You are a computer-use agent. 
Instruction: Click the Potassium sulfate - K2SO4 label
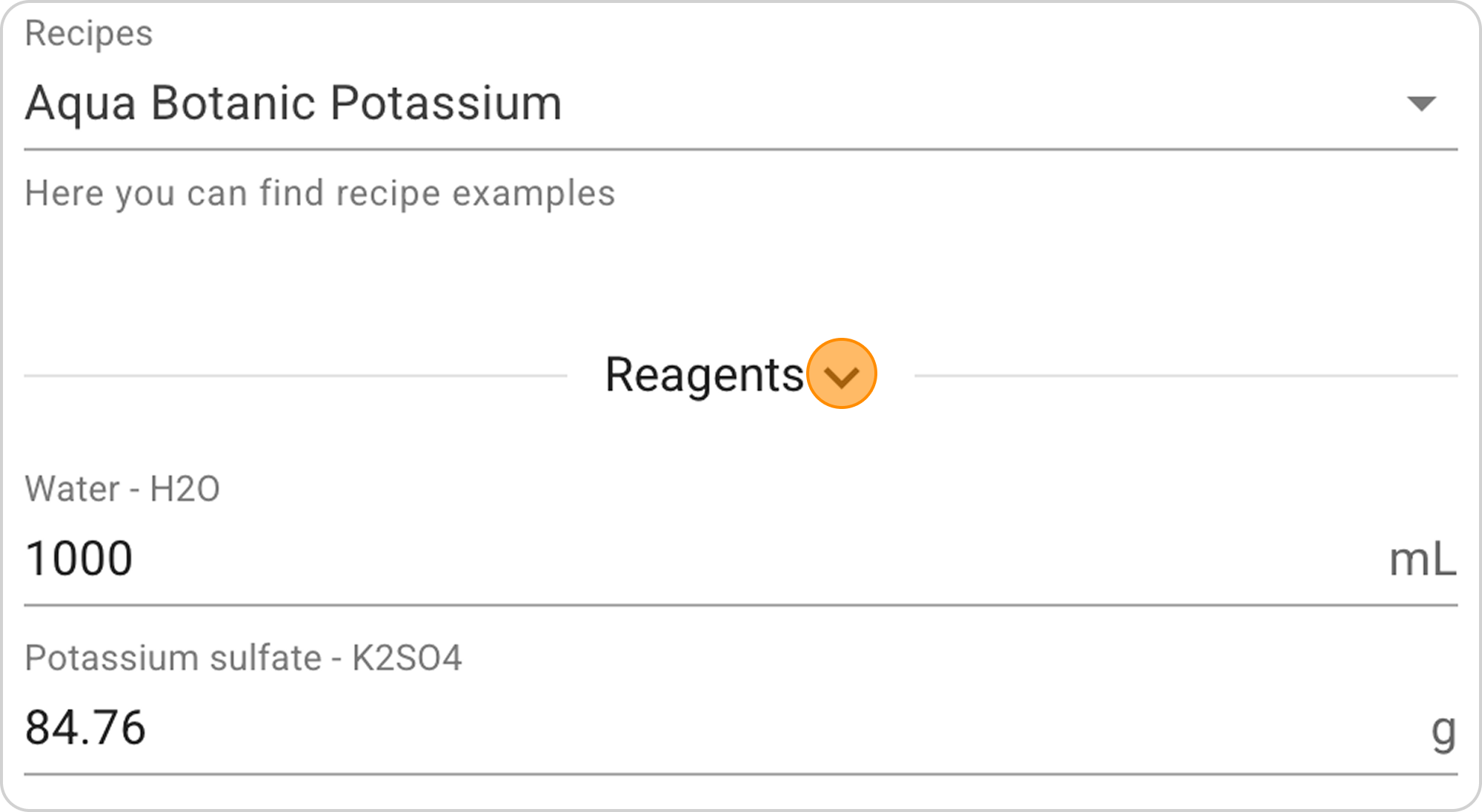click(x=243, y=658)
